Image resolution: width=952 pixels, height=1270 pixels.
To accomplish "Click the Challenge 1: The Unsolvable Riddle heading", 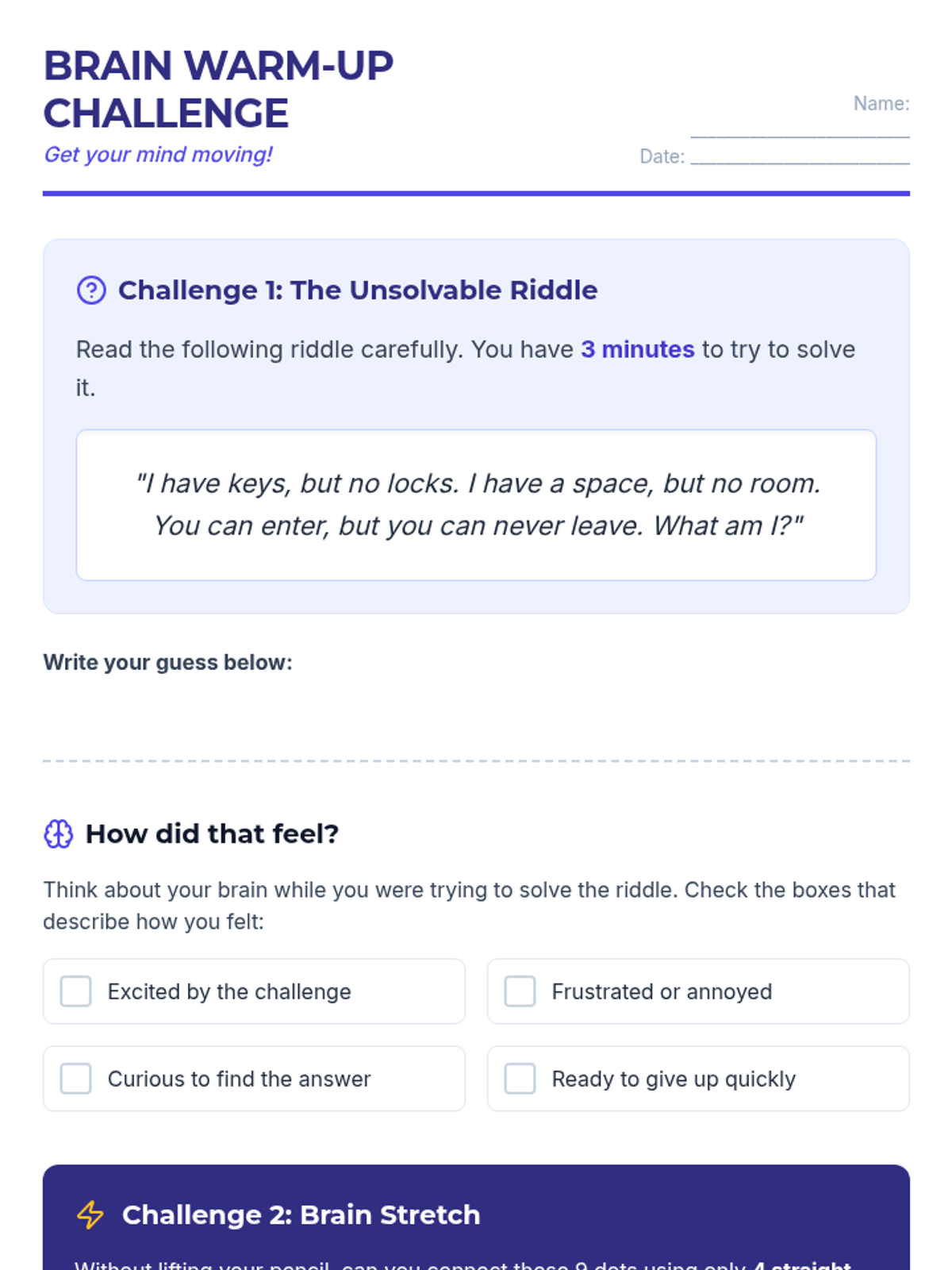I will point(357,291).
